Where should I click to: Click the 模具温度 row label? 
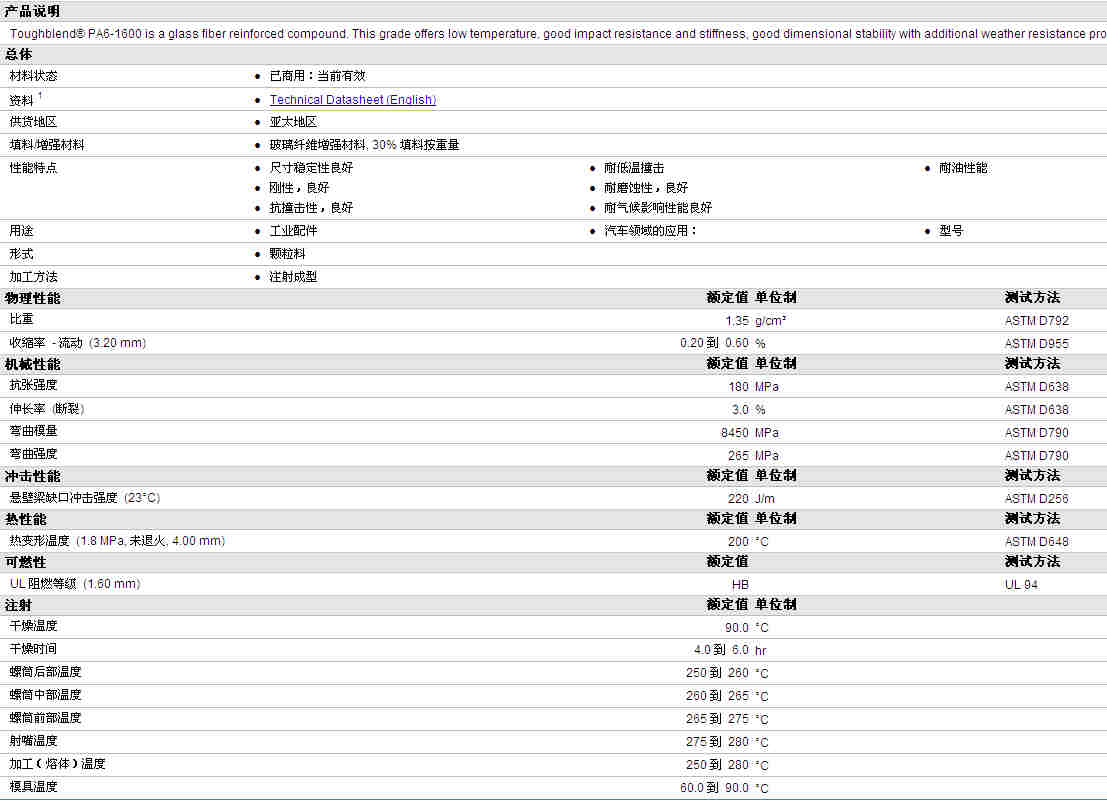(33, 787)
